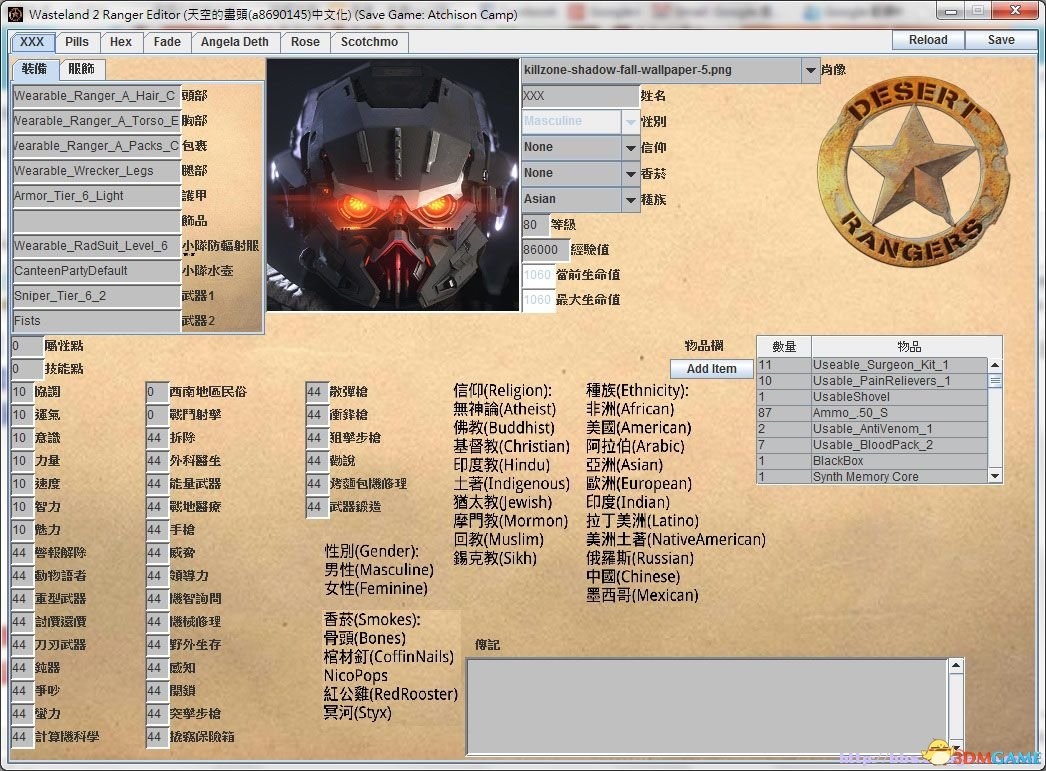The height and width of the screenshot is (771, 1046).
Task: Edit the Fists weapon 2 field
Action: [x=96, y=321]
